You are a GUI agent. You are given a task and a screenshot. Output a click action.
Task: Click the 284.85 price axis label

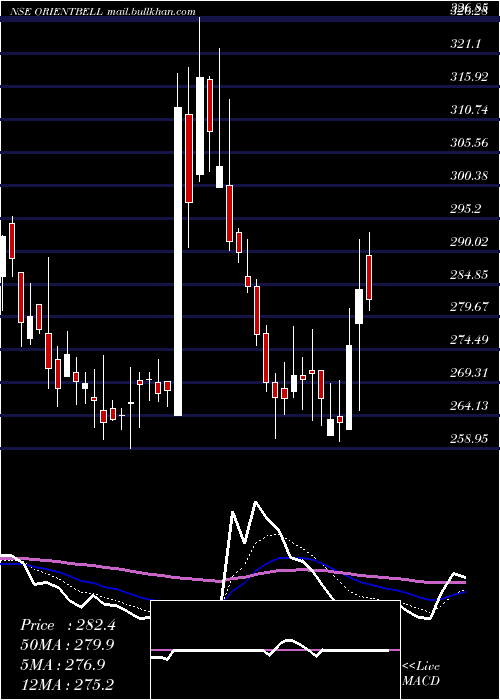469,275
